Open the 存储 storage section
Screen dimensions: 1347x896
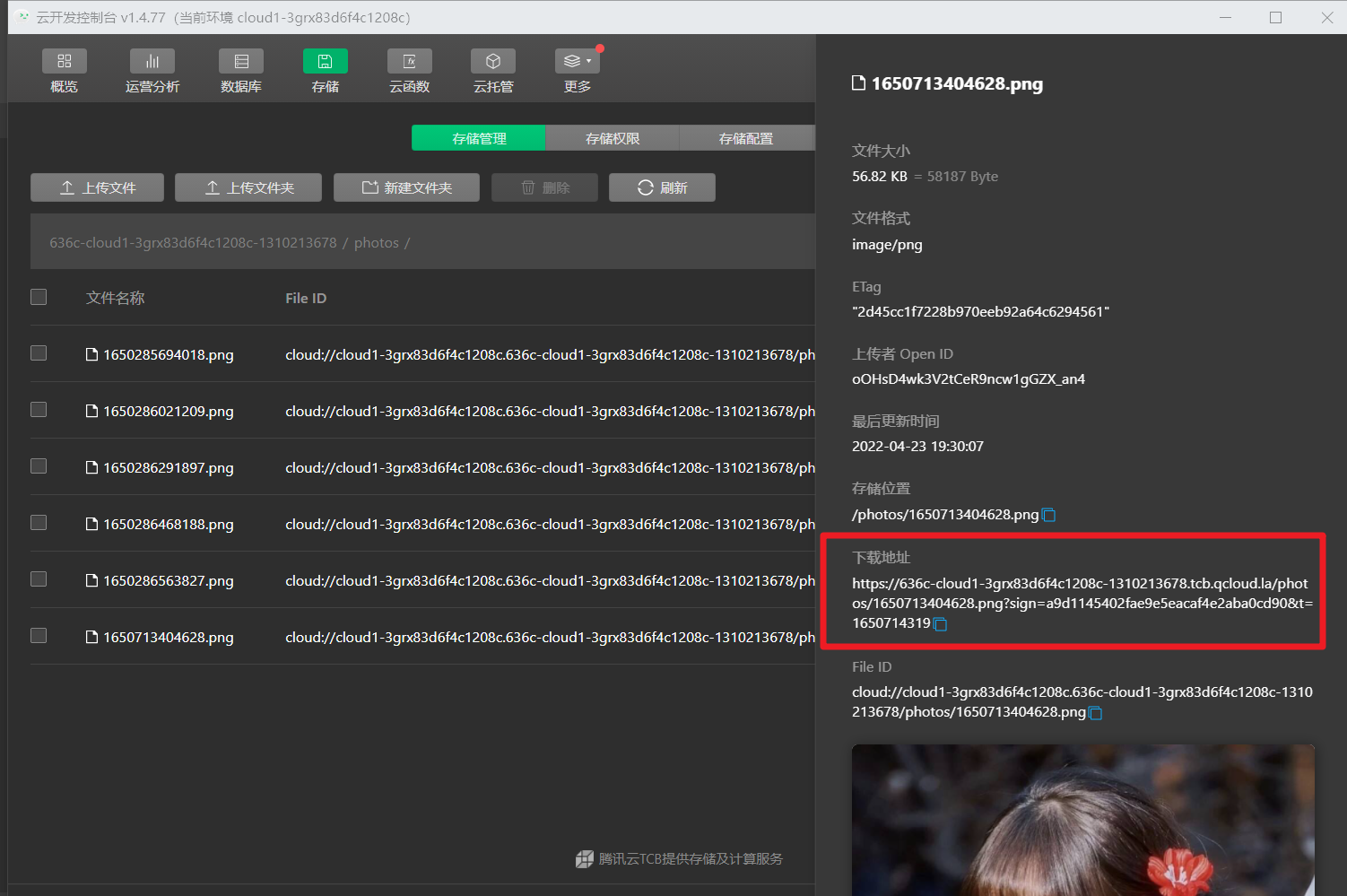[x=326, y=71]
